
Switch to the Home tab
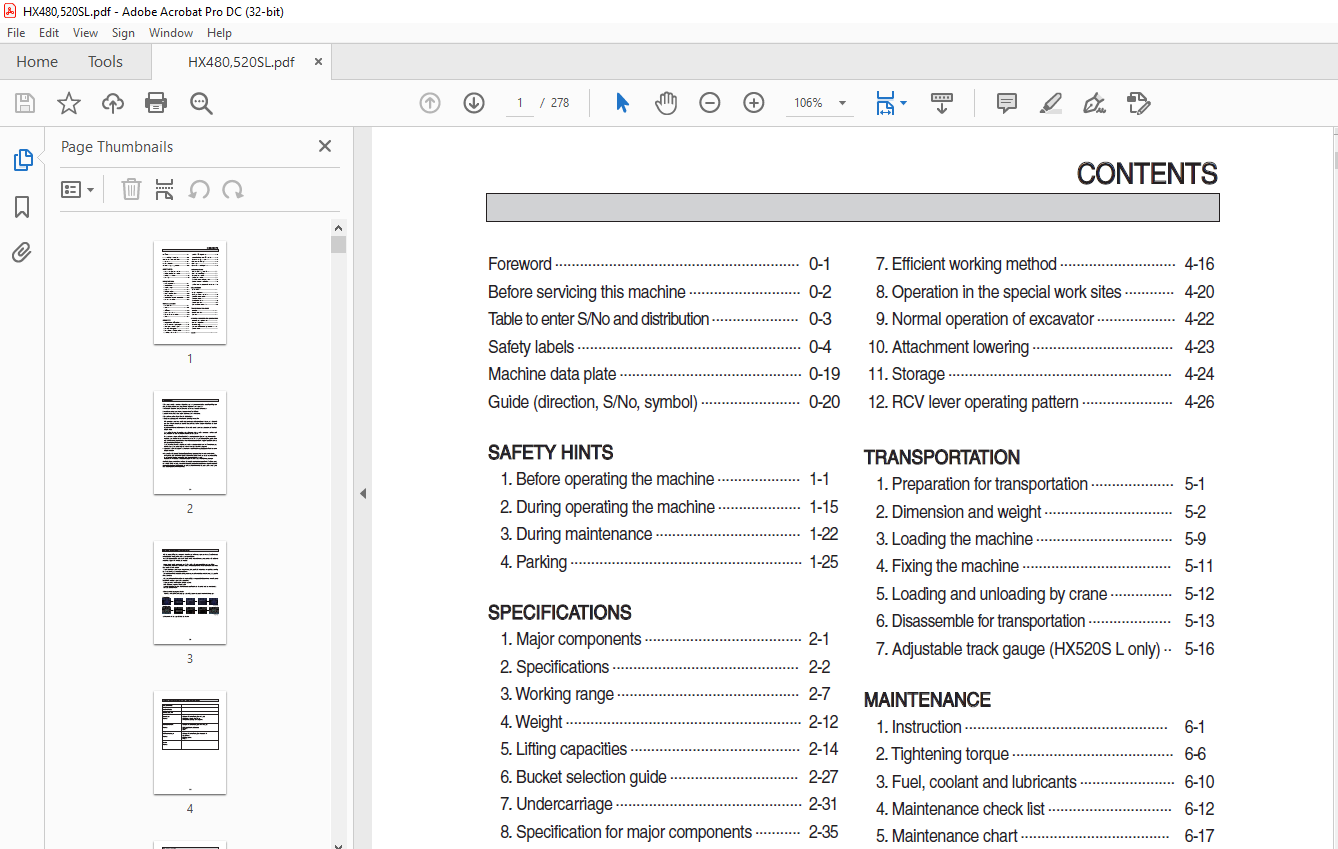tap(37, 62)
